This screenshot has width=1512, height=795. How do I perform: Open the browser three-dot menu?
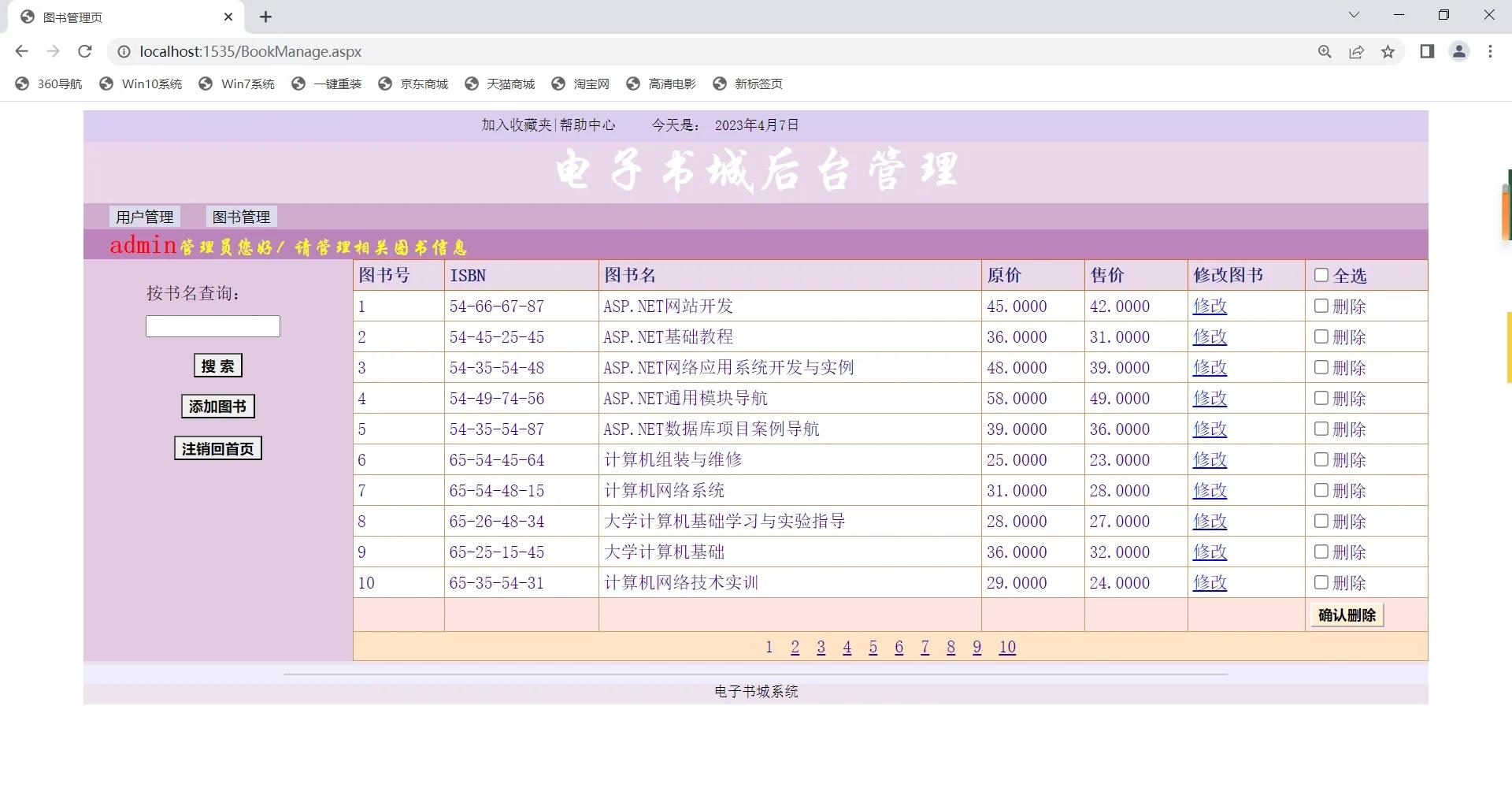[x=1490, y=52]
